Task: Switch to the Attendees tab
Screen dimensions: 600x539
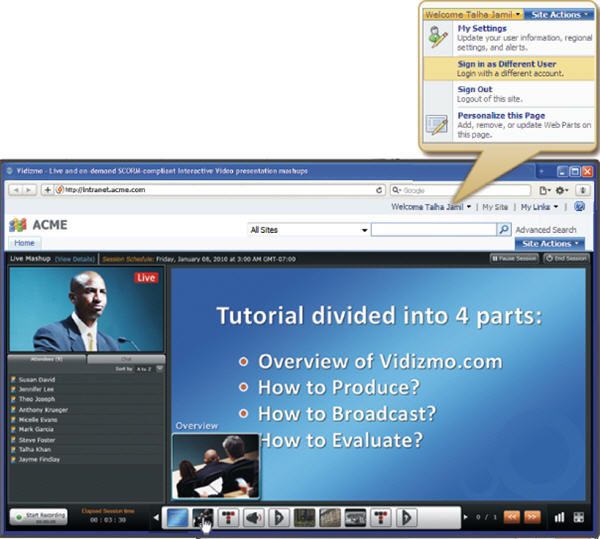Action: [47, 359]
